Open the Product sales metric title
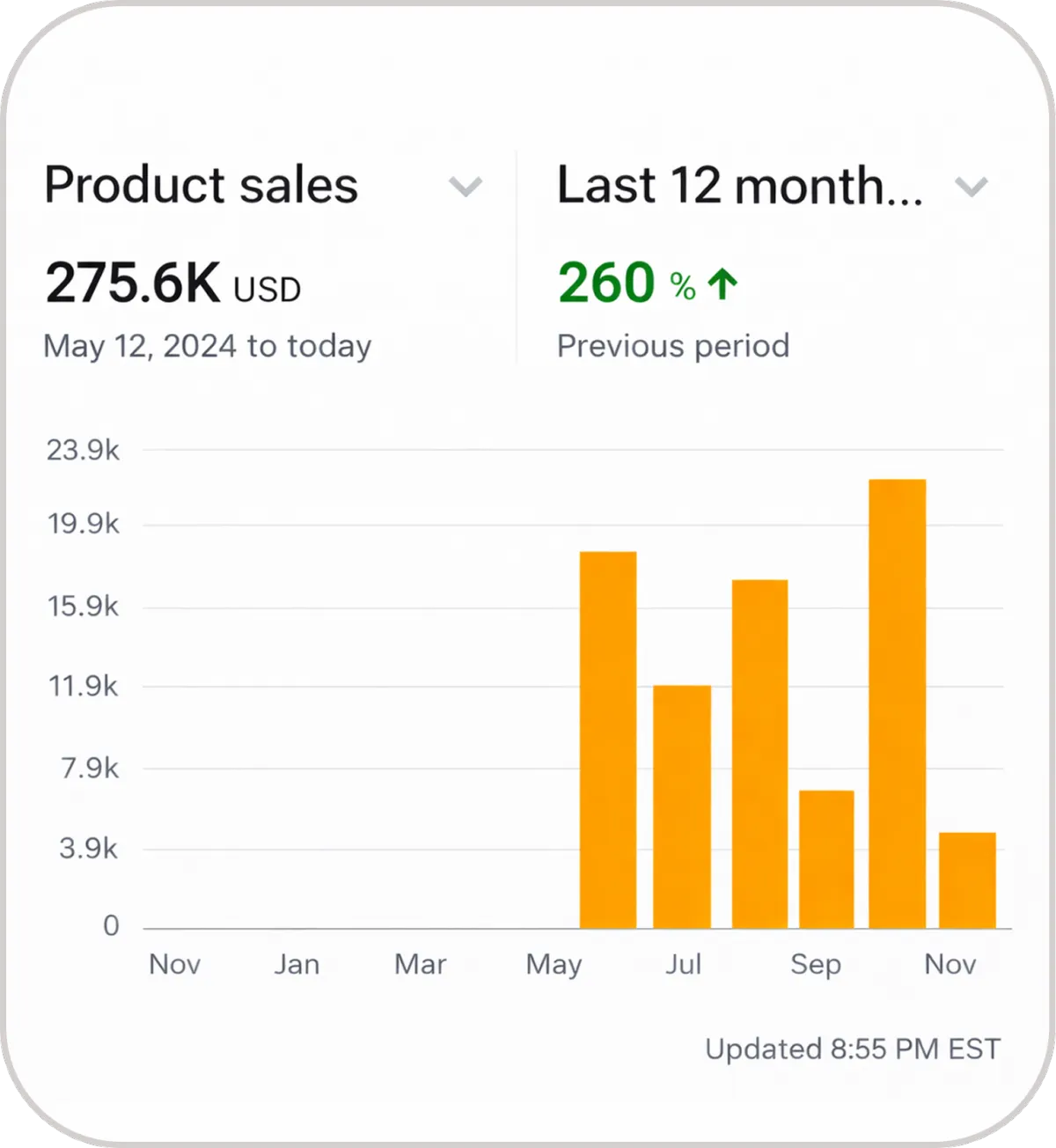This screenshot has width=1056, height=1148. (202, 186)
